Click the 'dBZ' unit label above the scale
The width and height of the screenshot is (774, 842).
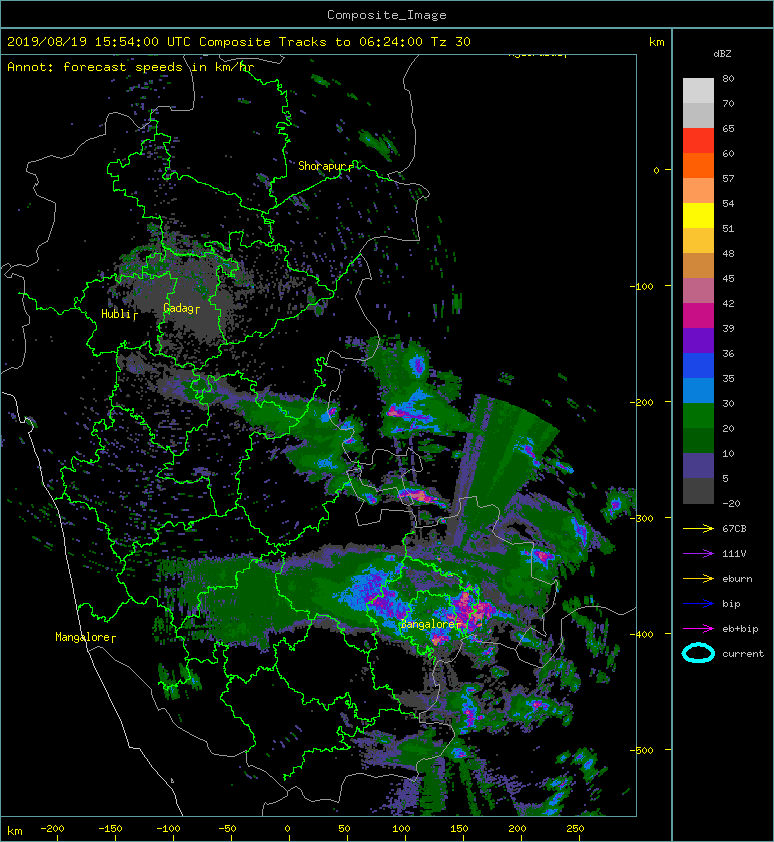click(722, 54)
